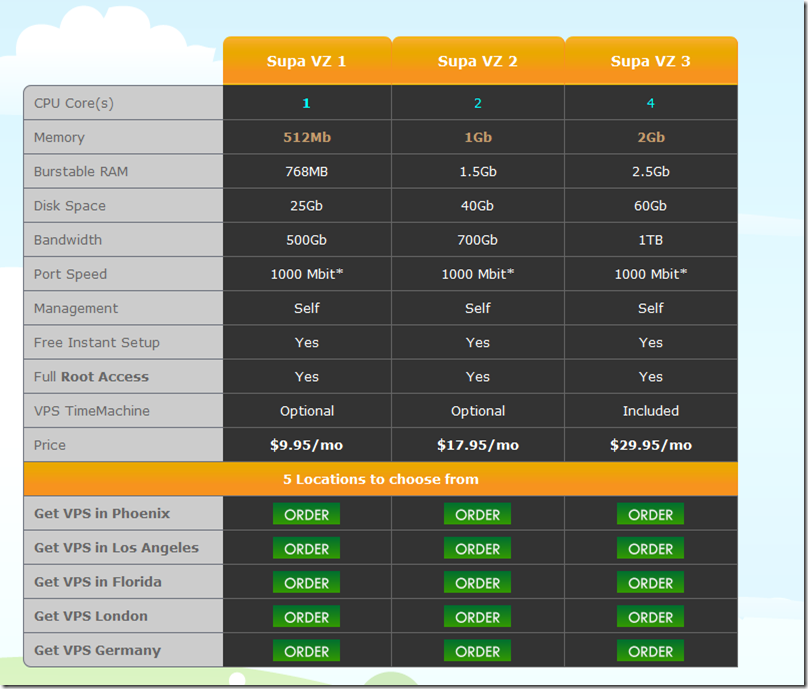
Task: Order Supa VZ 1 in Florida
Action: 306,582
